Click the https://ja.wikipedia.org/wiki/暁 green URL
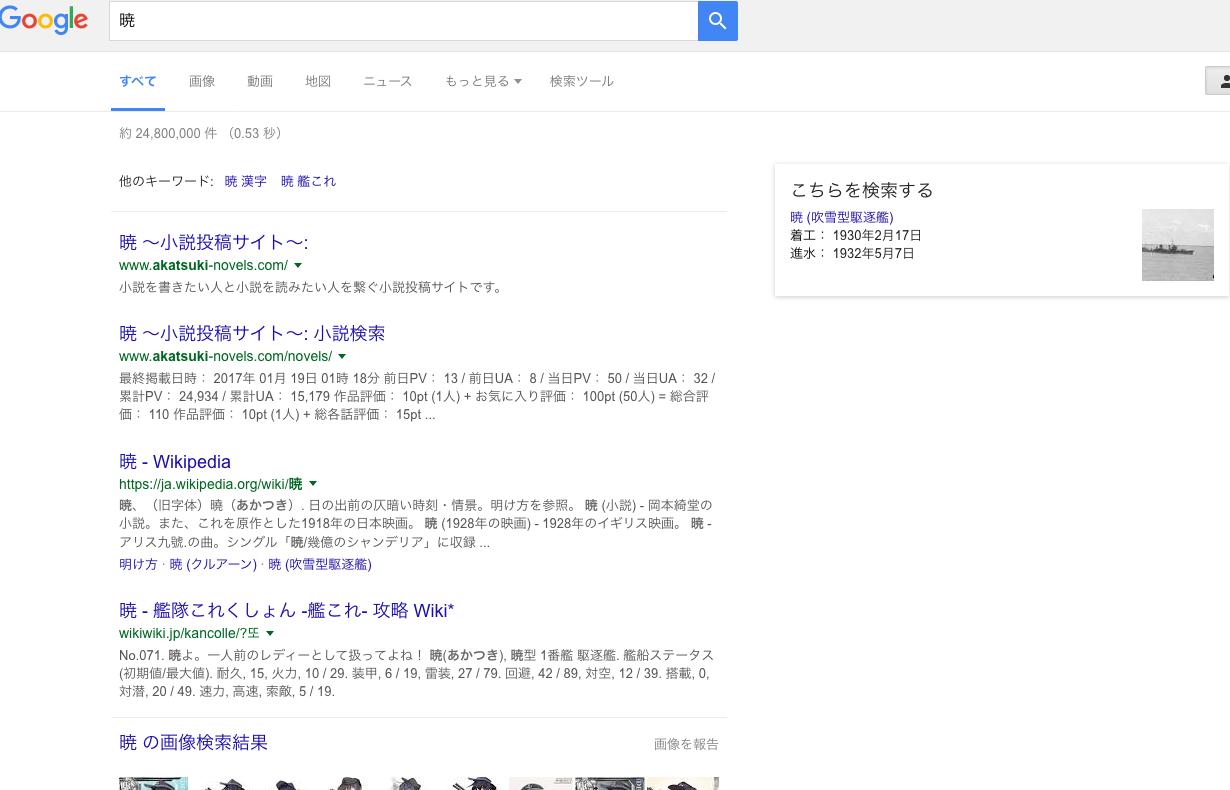 click(x=210, y=484)
